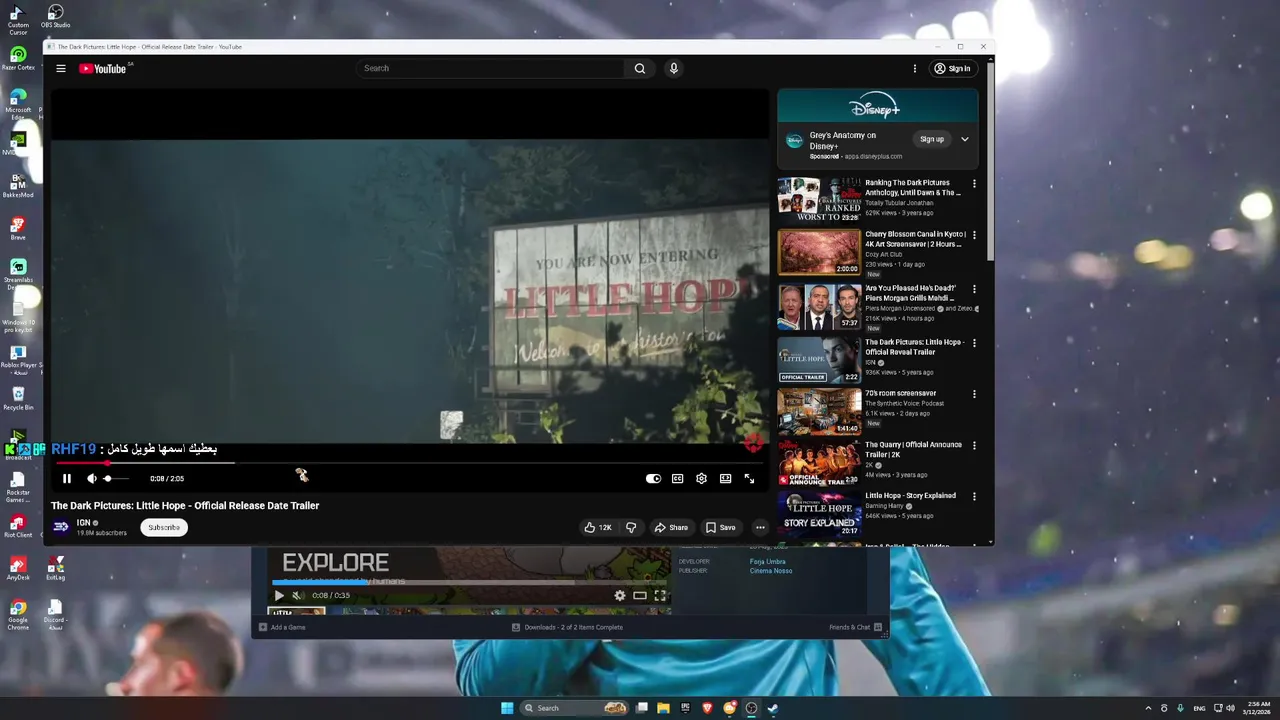The height and width of the screenshot is (720, 1280).
Task: Open the Piers Morgan video thumbnail
Action: [819, 306]
